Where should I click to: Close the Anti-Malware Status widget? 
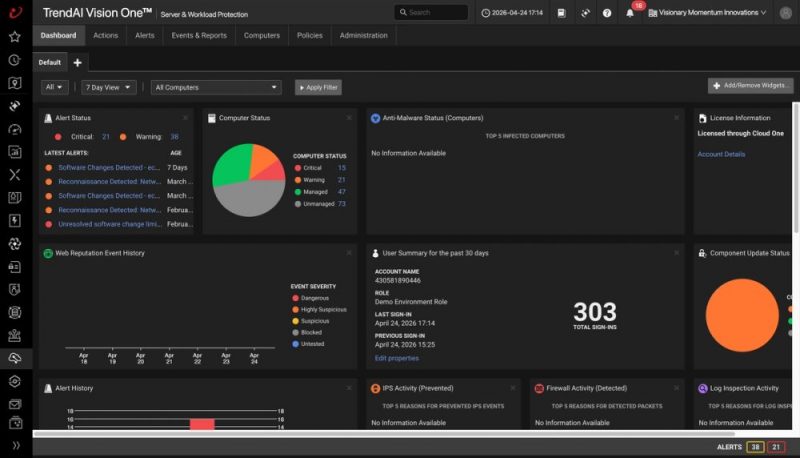677,118
